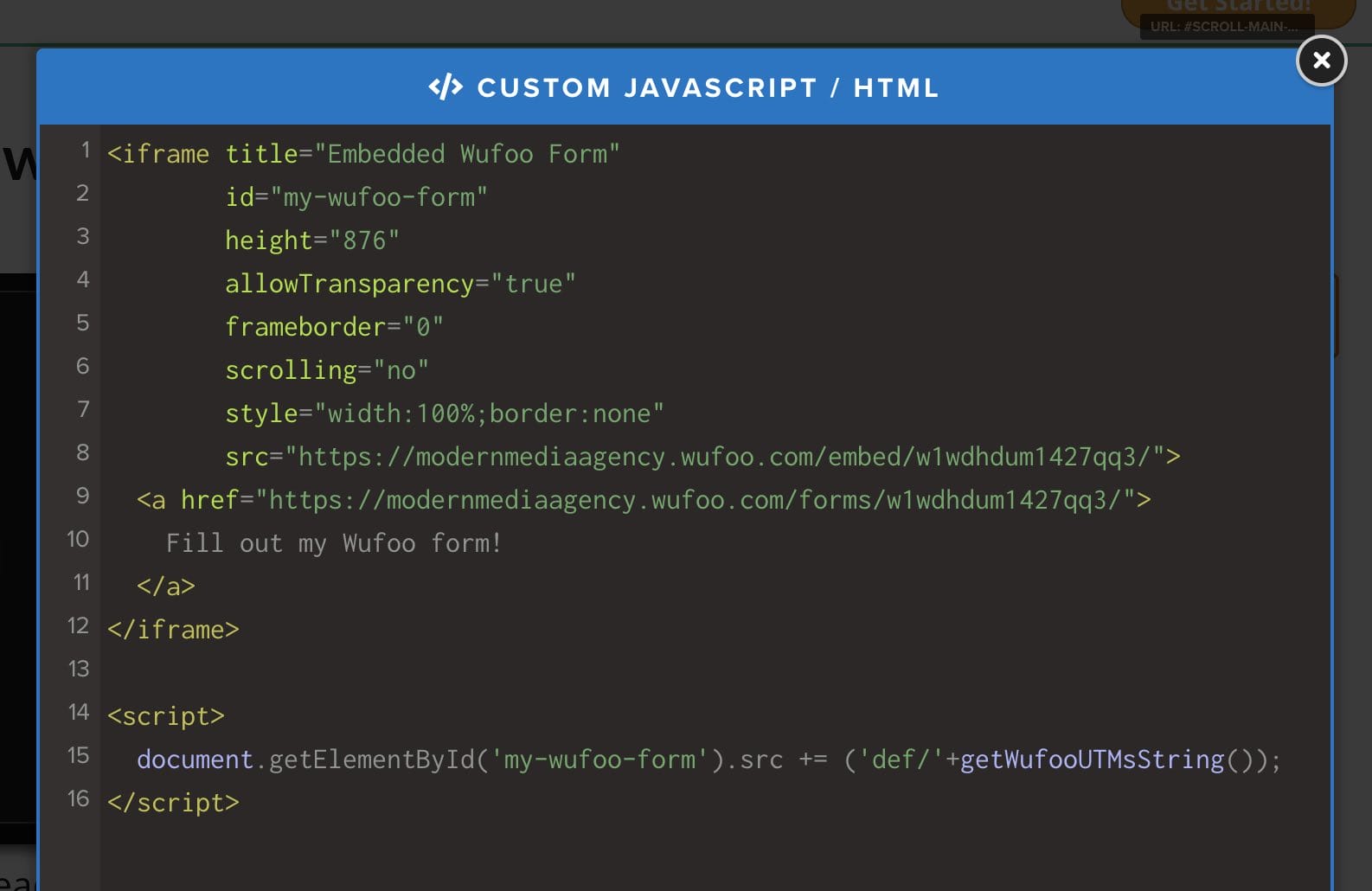This screenshot has width=1372, height=891.
Task: Click the closing '</script>' tag
Action: (173, 803)
